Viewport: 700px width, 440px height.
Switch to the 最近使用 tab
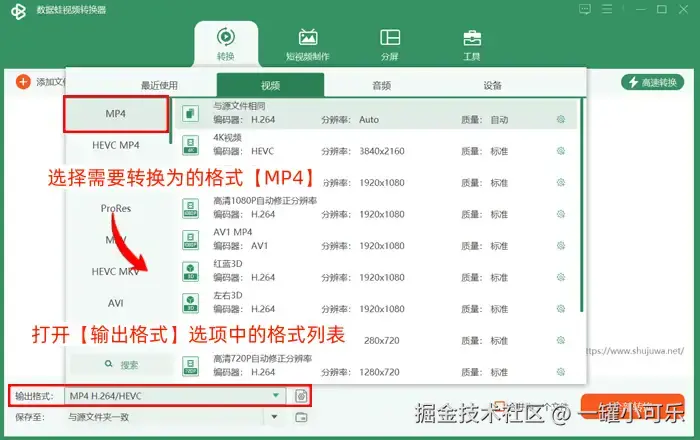159,85
